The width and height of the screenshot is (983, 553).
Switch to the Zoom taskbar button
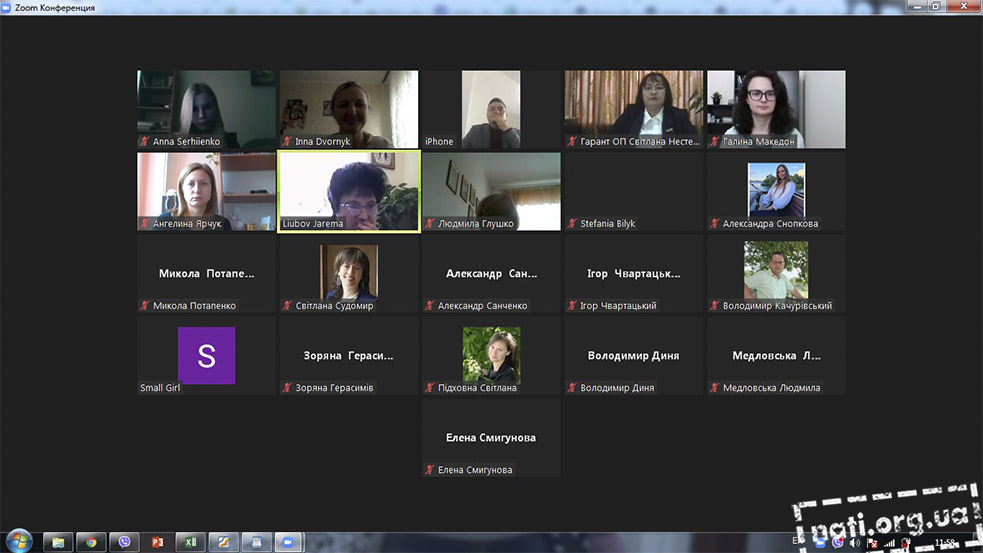pyautogui.click(x=288, y=542)
